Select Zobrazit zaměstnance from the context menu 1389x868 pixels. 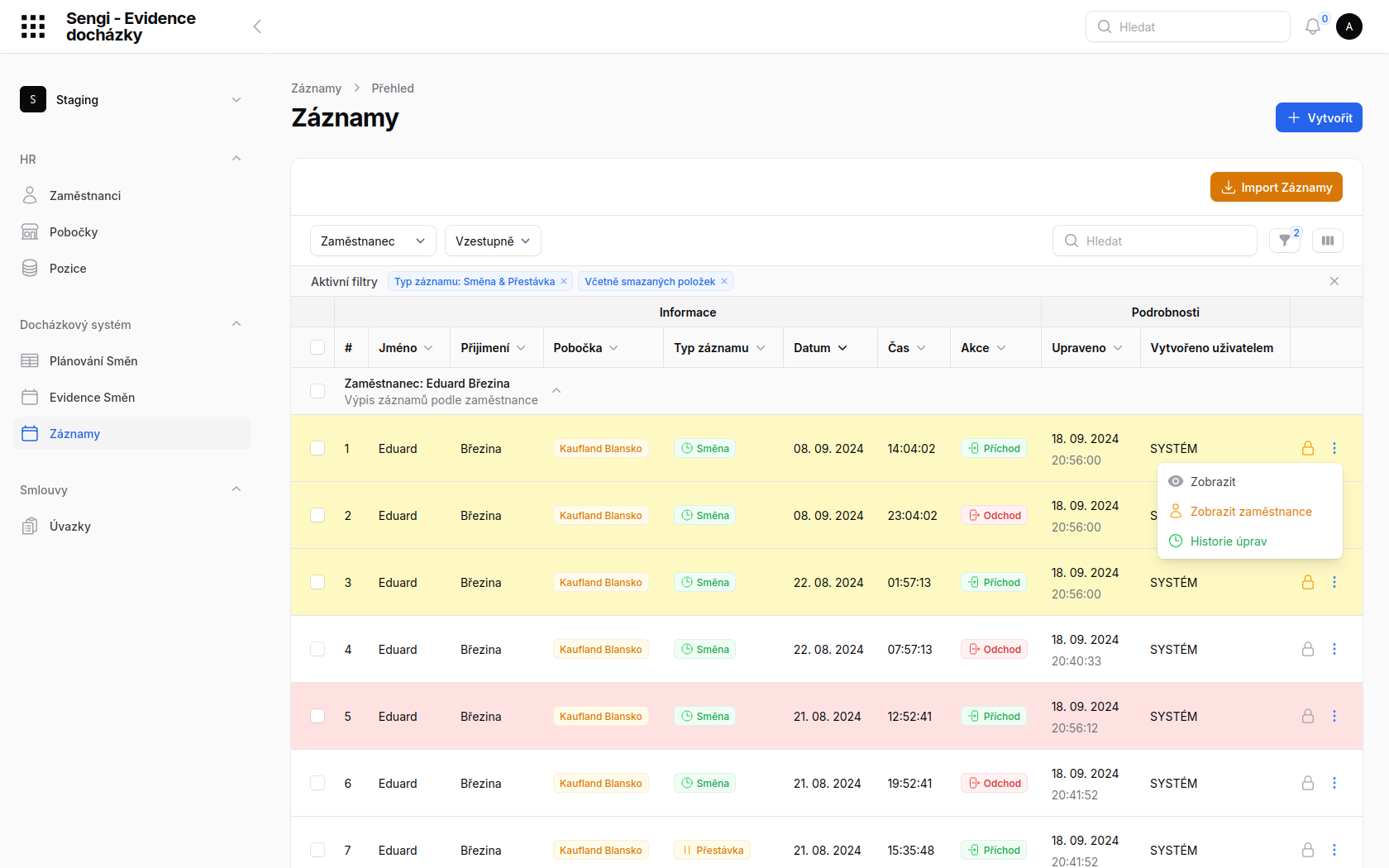point(1249,511)
